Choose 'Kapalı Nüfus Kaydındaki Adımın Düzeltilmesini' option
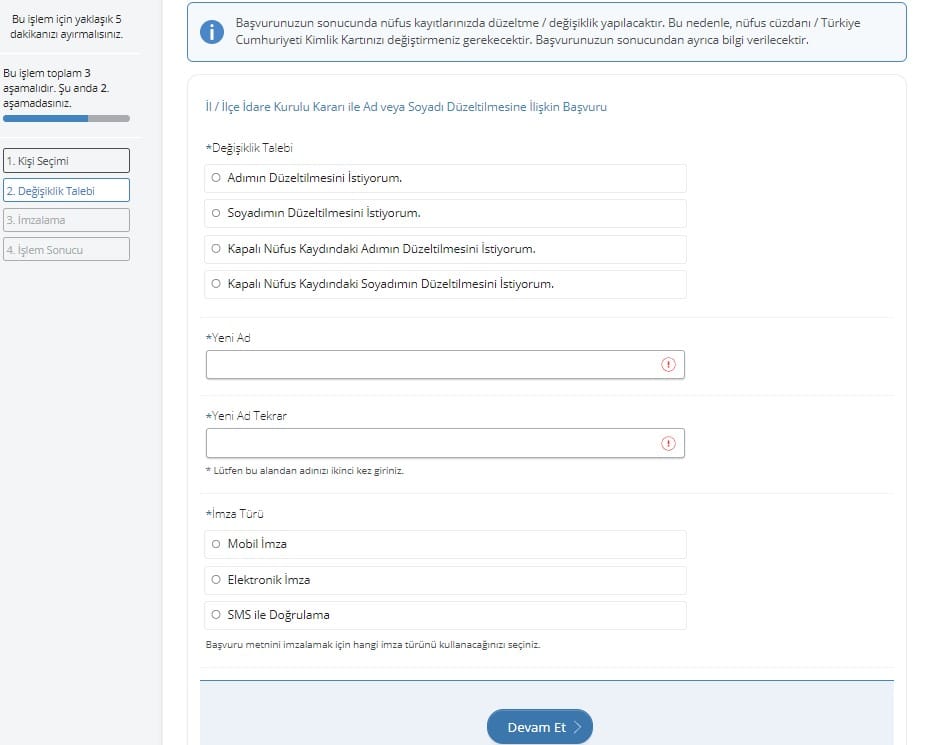 point(216,249)
